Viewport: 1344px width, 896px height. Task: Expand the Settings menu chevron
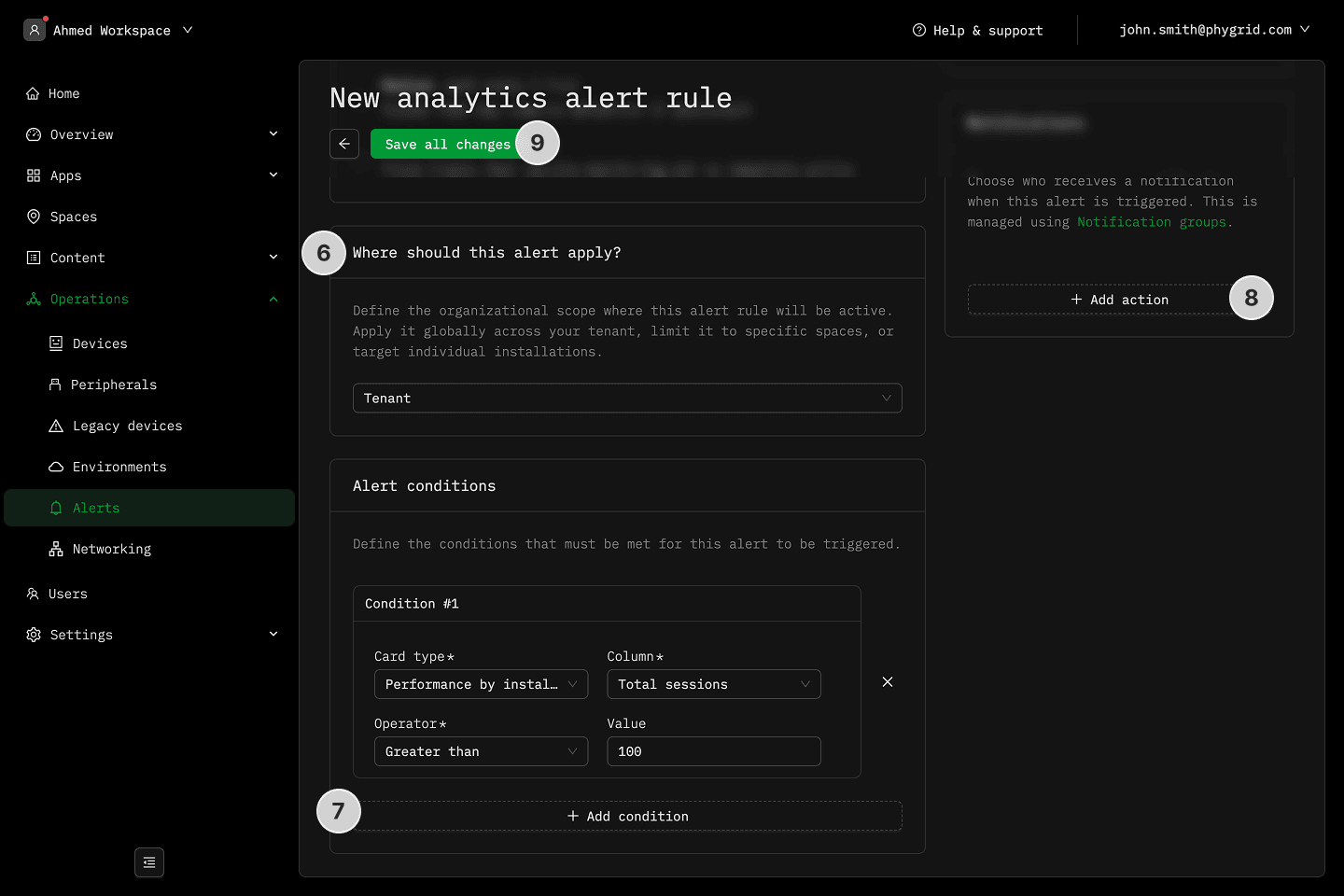[x=273, y=635]
